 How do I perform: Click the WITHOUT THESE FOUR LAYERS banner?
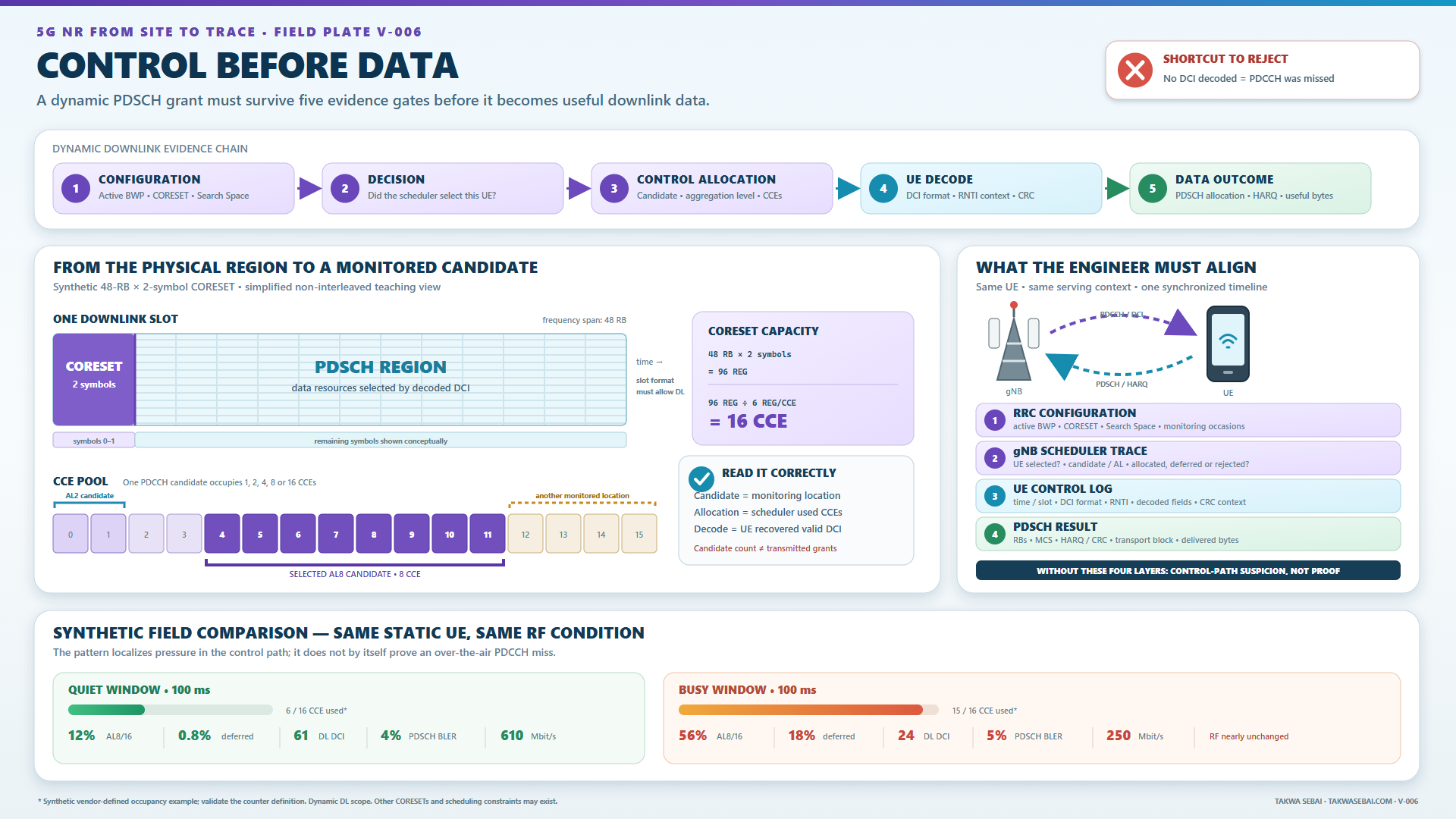(x=1188, y=570)
